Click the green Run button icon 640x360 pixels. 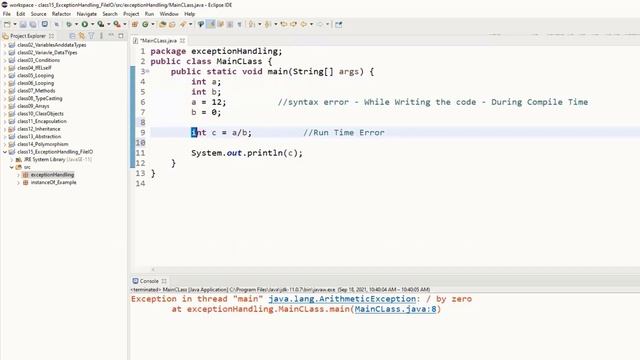click(x=84, y=24)
